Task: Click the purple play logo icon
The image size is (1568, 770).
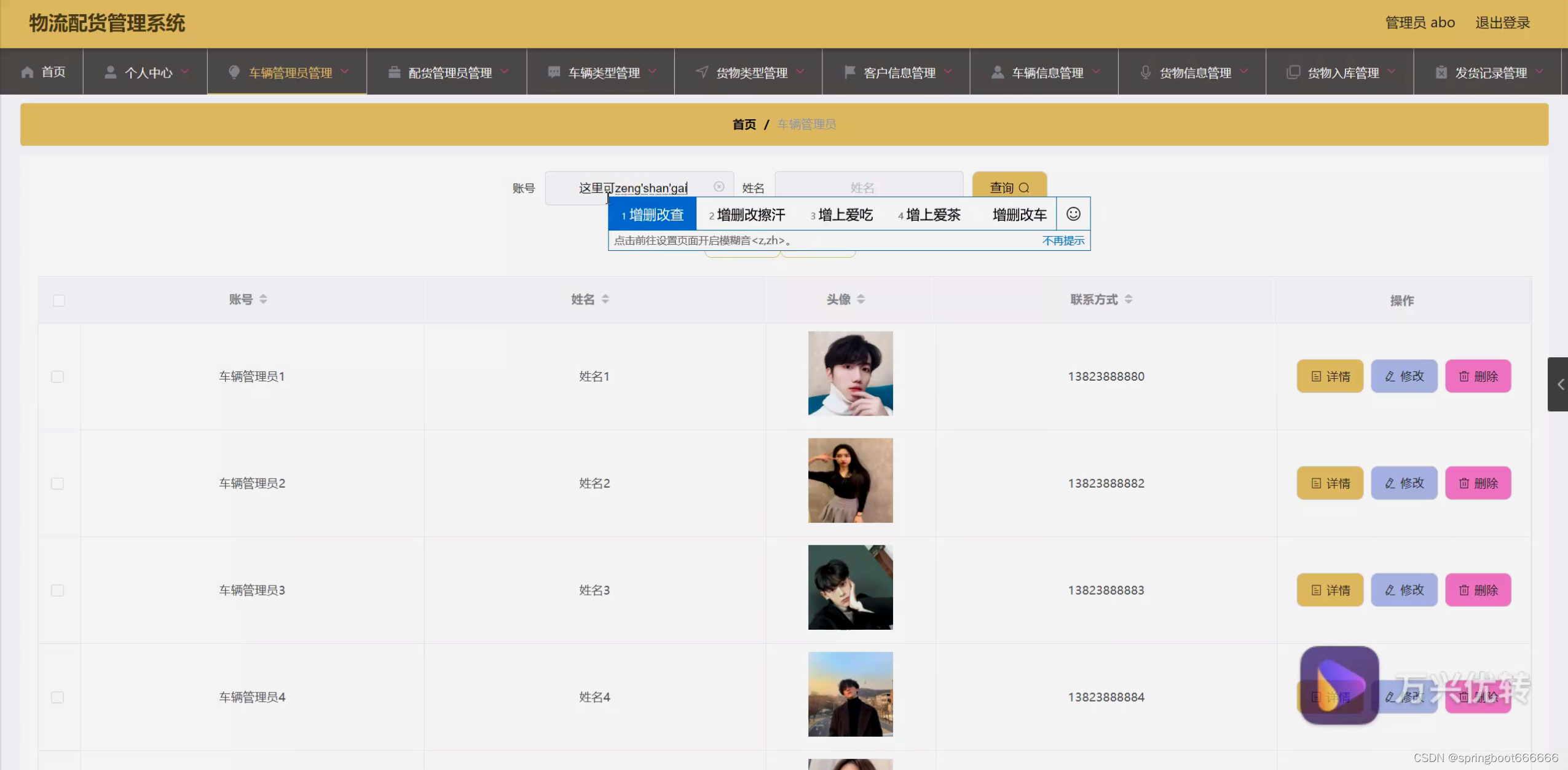Action: tap(1339, 685)
